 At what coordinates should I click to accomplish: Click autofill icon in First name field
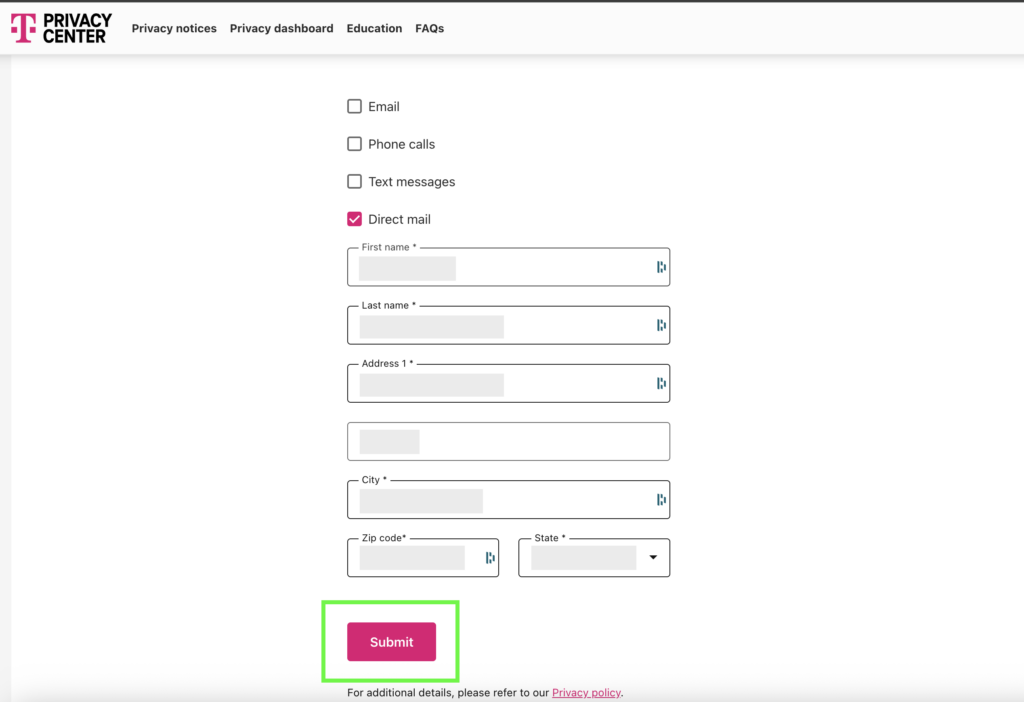click(661, 267)
